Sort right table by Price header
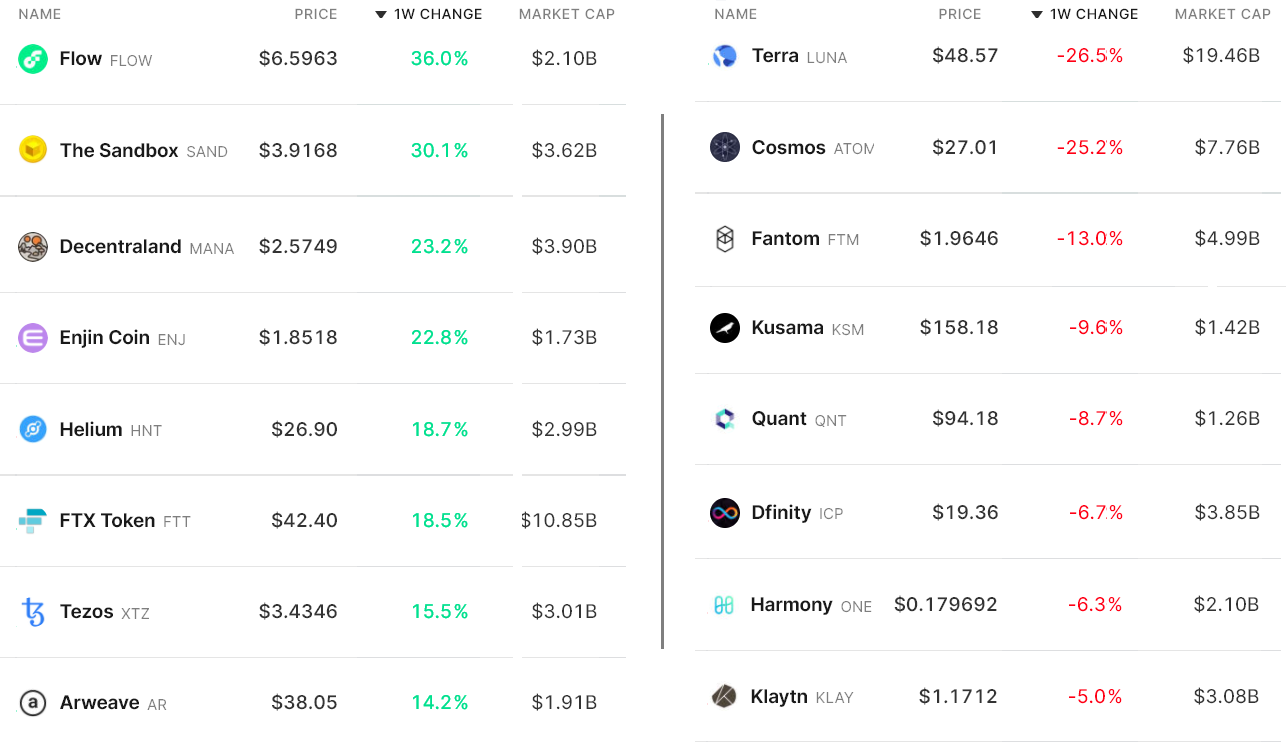This screenshot has height=742, width=1286. pyautogui.click(x=960, y=14)
